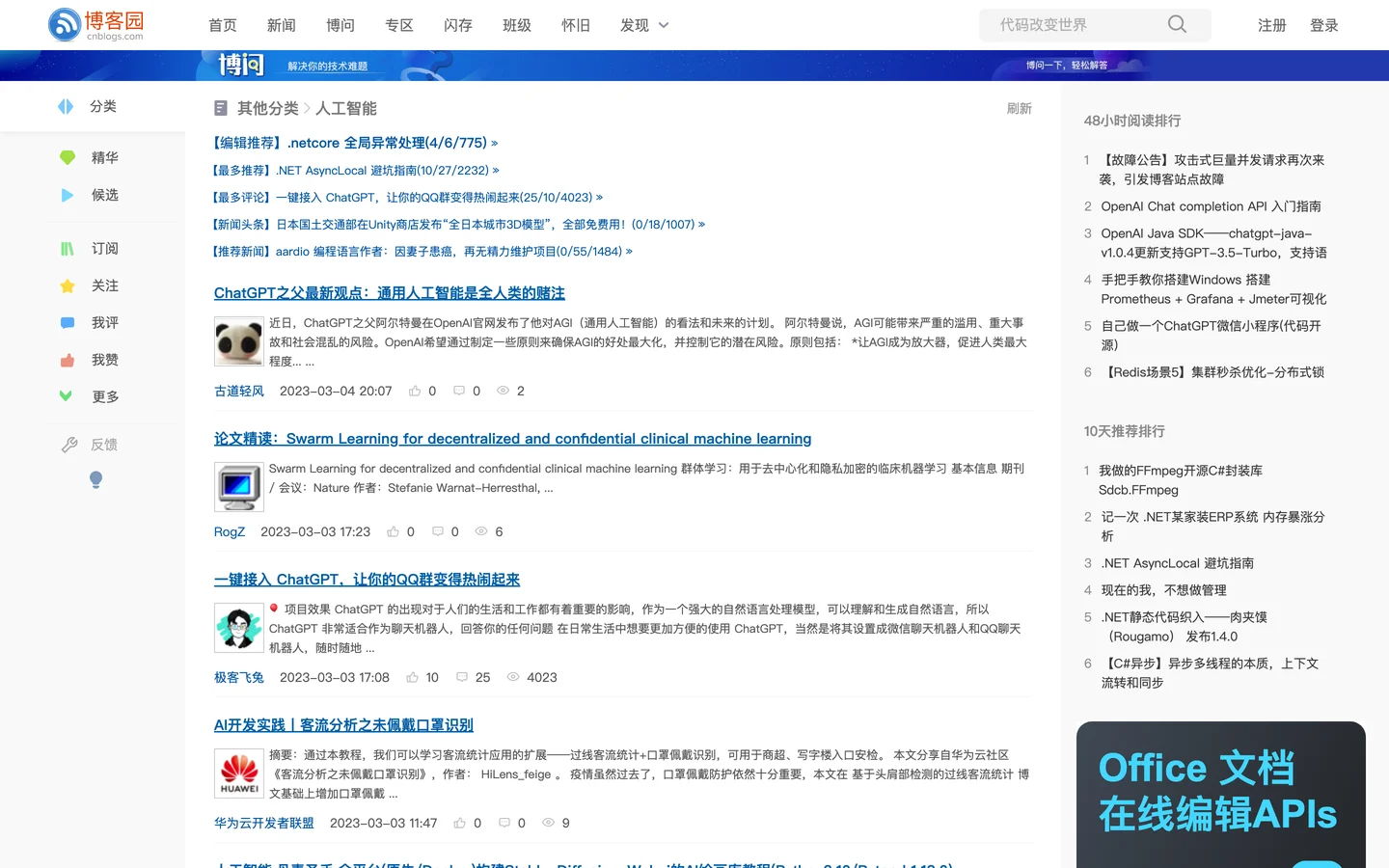Open the avatar of 极客飞兔

(239, 628)
